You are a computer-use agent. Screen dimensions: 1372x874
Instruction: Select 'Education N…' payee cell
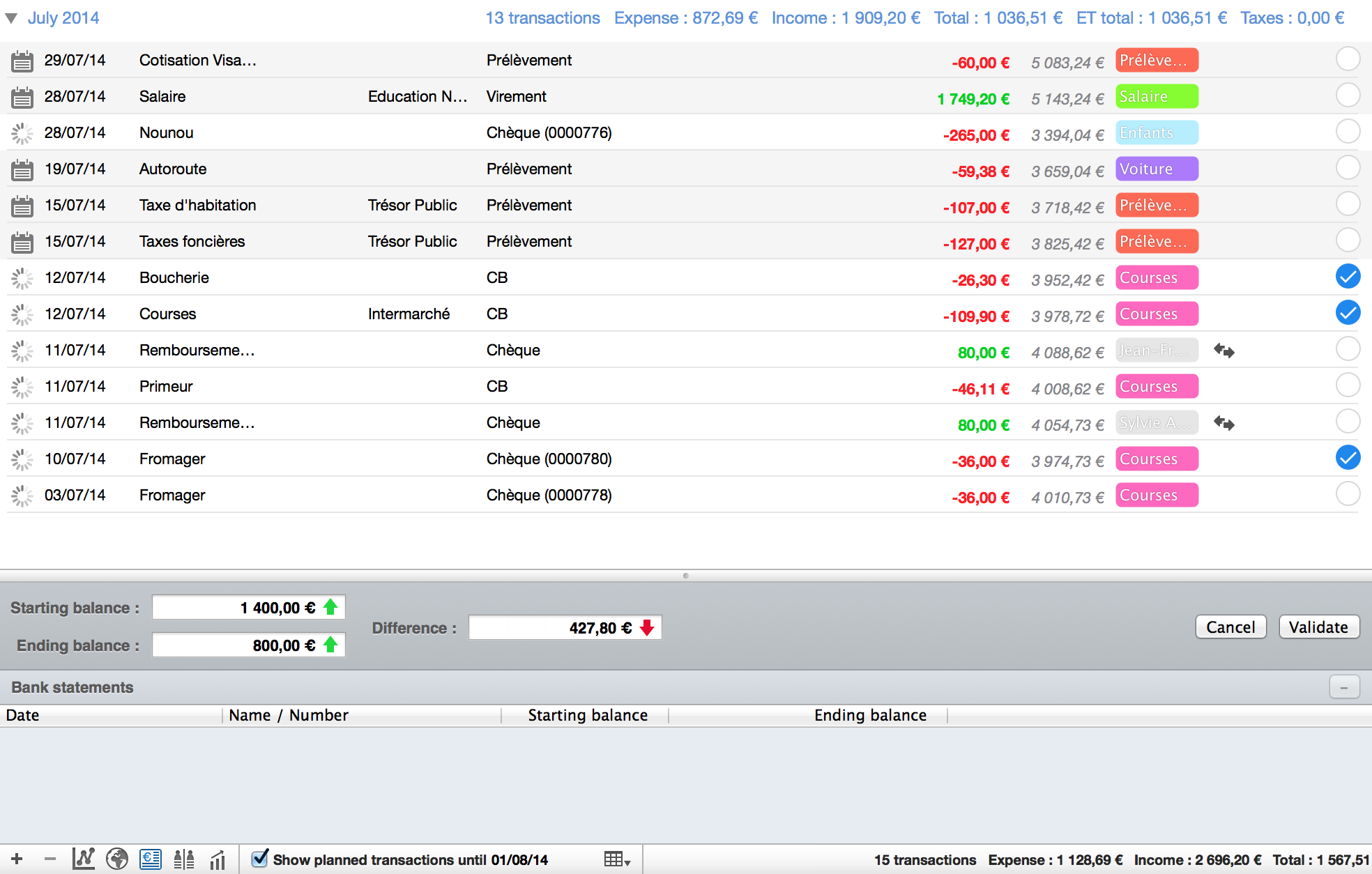[x=418, y=97]
